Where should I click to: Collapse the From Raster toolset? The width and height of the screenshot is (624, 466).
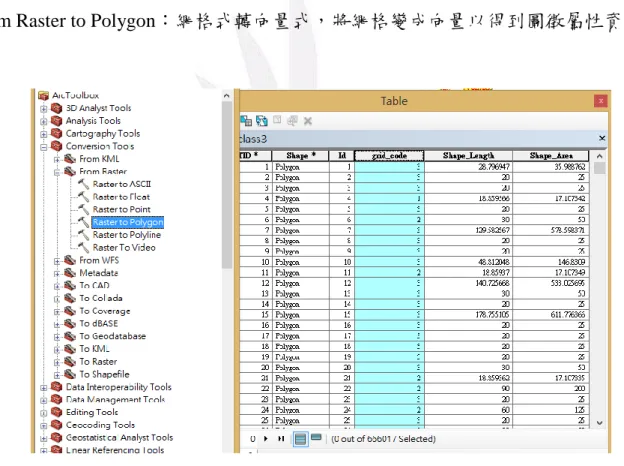click(x=57, y=172)
